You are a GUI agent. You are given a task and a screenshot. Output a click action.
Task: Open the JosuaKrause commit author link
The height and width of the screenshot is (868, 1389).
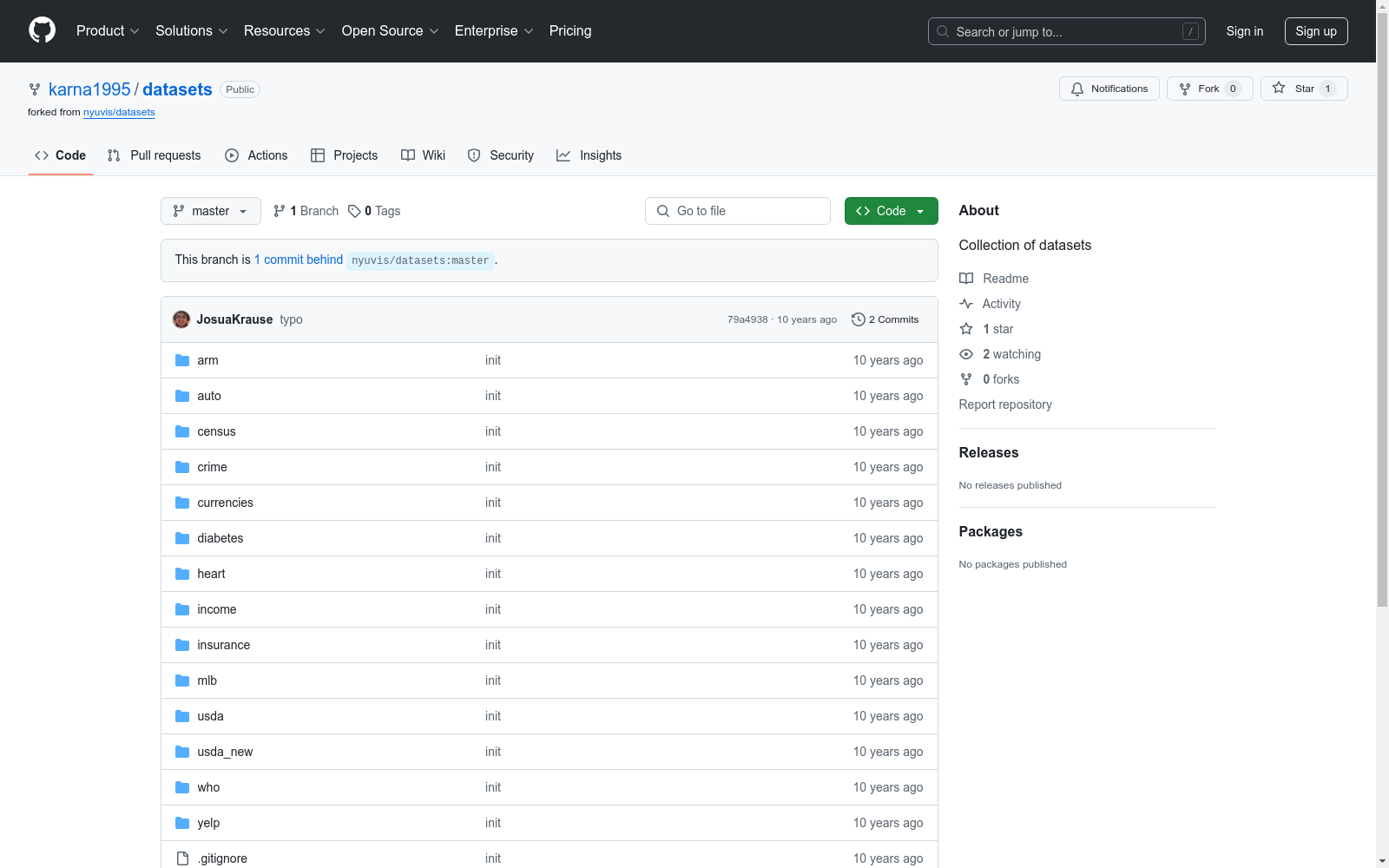(234, 319)
